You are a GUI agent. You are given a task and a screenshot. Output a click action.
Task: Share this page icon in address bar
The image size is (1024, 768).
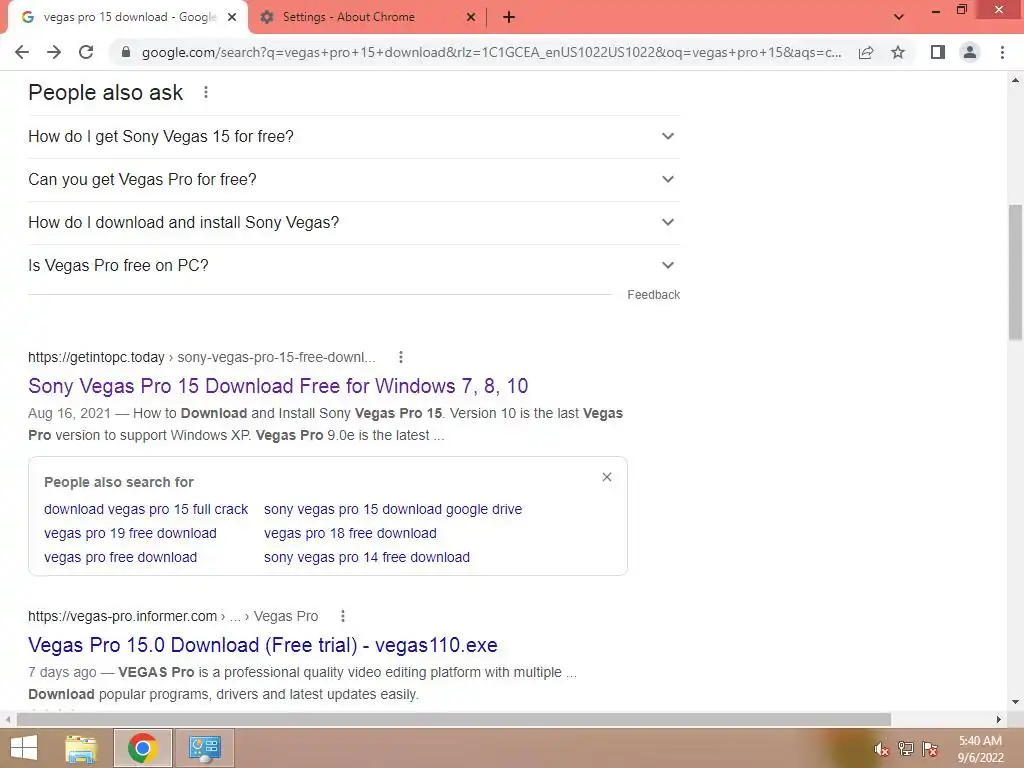866,52
